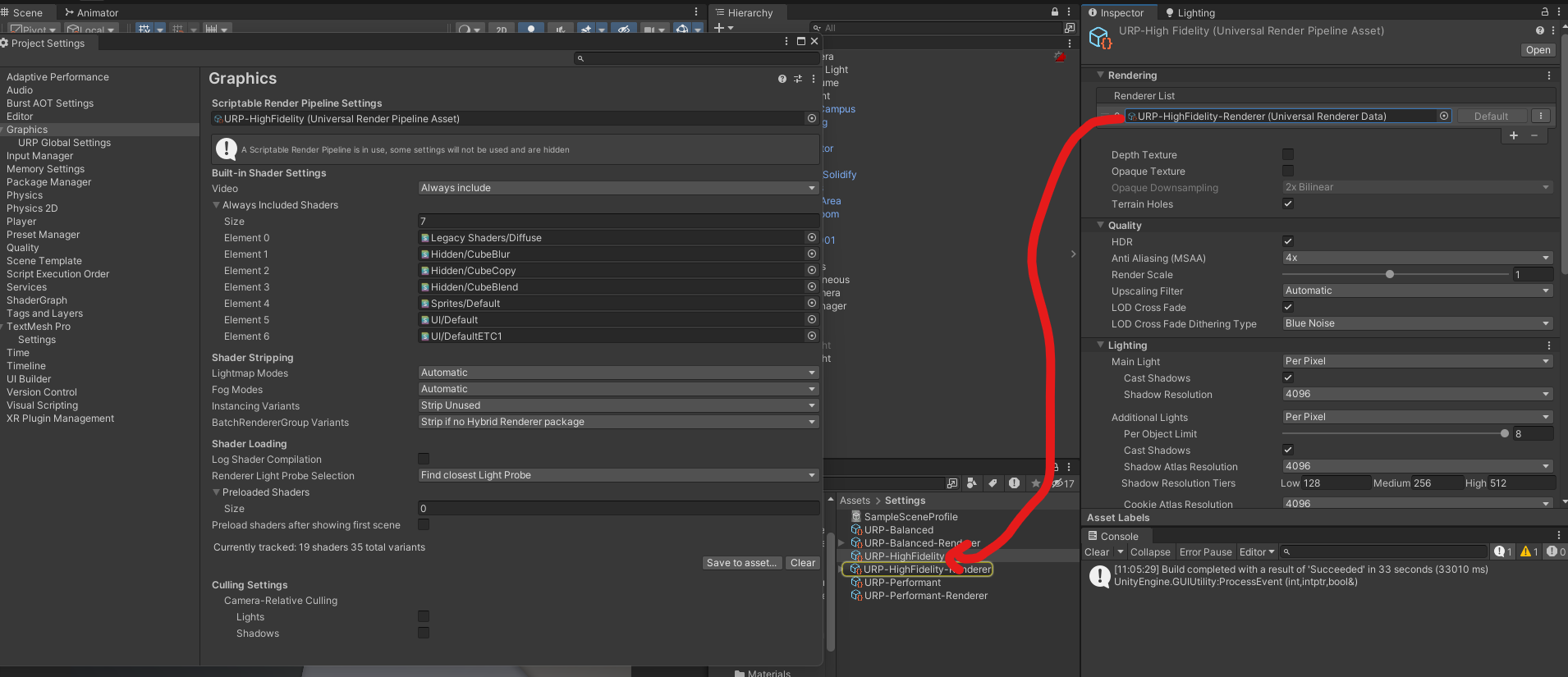Viewport: 1568px width, 677px height.
Task: Click the Render Scale slider handle
Action: pos(1390,274)
